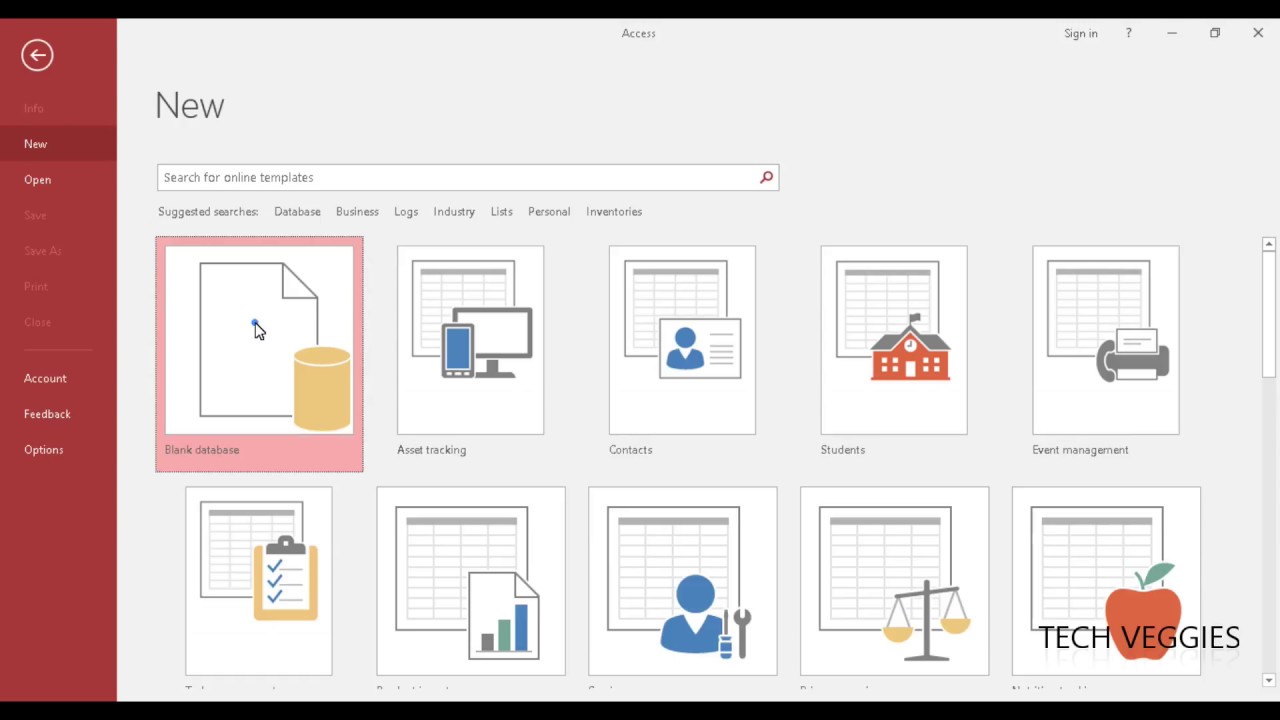The width and height of the screenshot is (1280, 720).
Task: Open the Feedback page
Action: pos(58,414)
